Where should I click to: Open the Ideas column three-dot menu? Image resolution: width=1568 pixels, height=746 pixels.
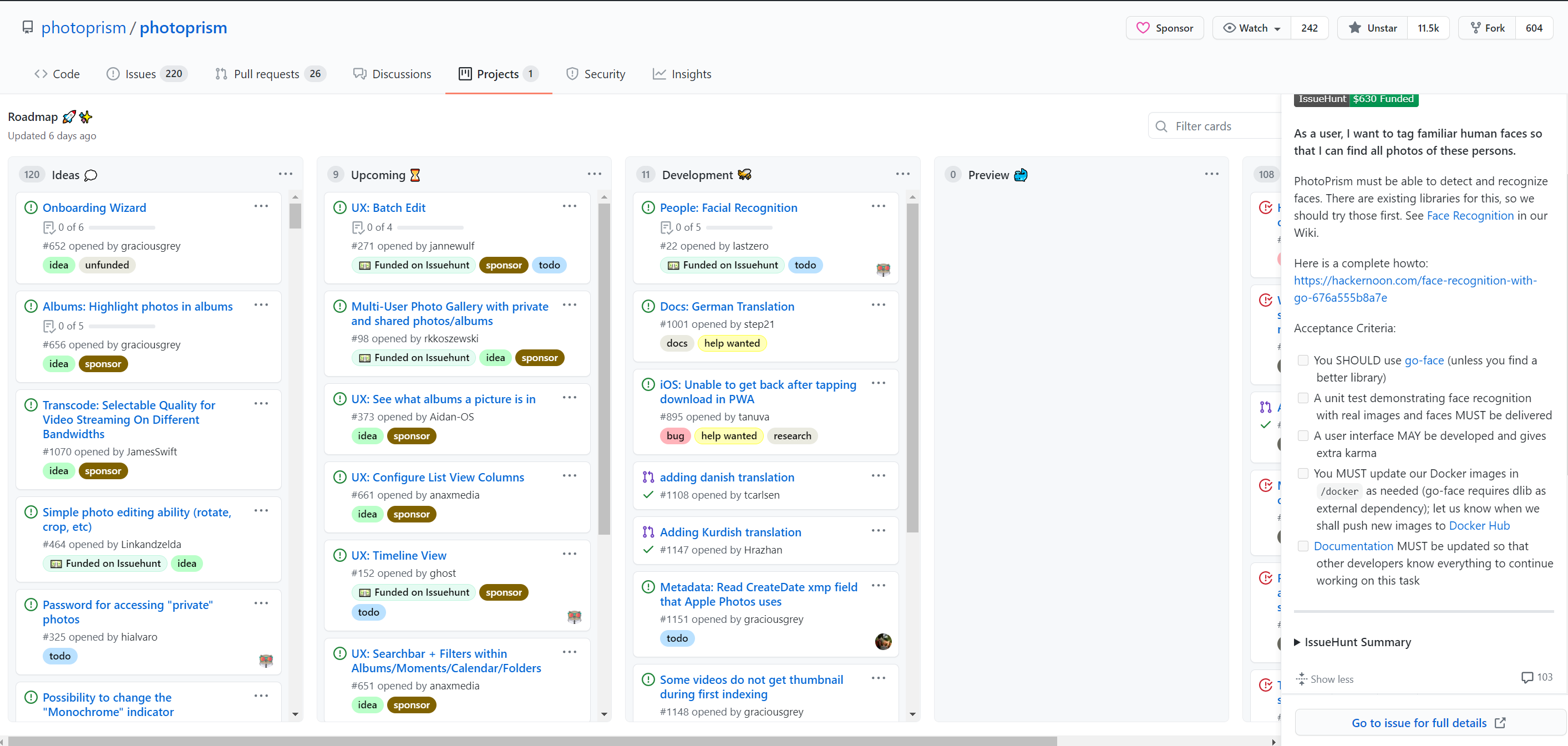point(286,174)
